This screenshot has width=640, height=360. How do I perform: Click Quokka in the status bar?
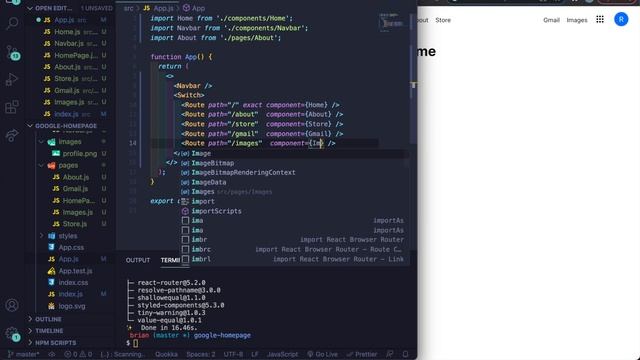click(x=166, y=354)
